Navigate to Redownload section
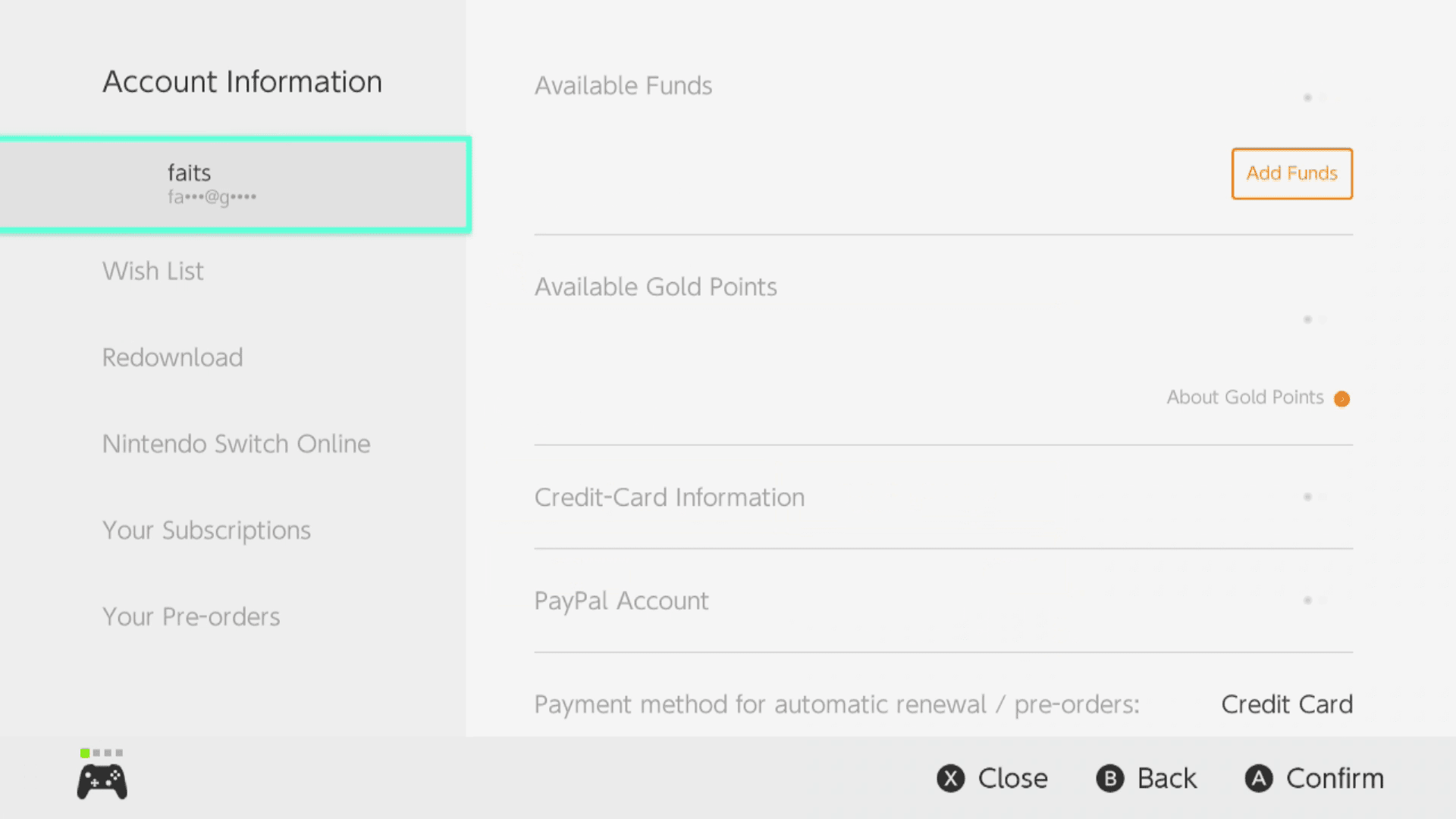Screen dimensions: 1456x819 point(172,357)
